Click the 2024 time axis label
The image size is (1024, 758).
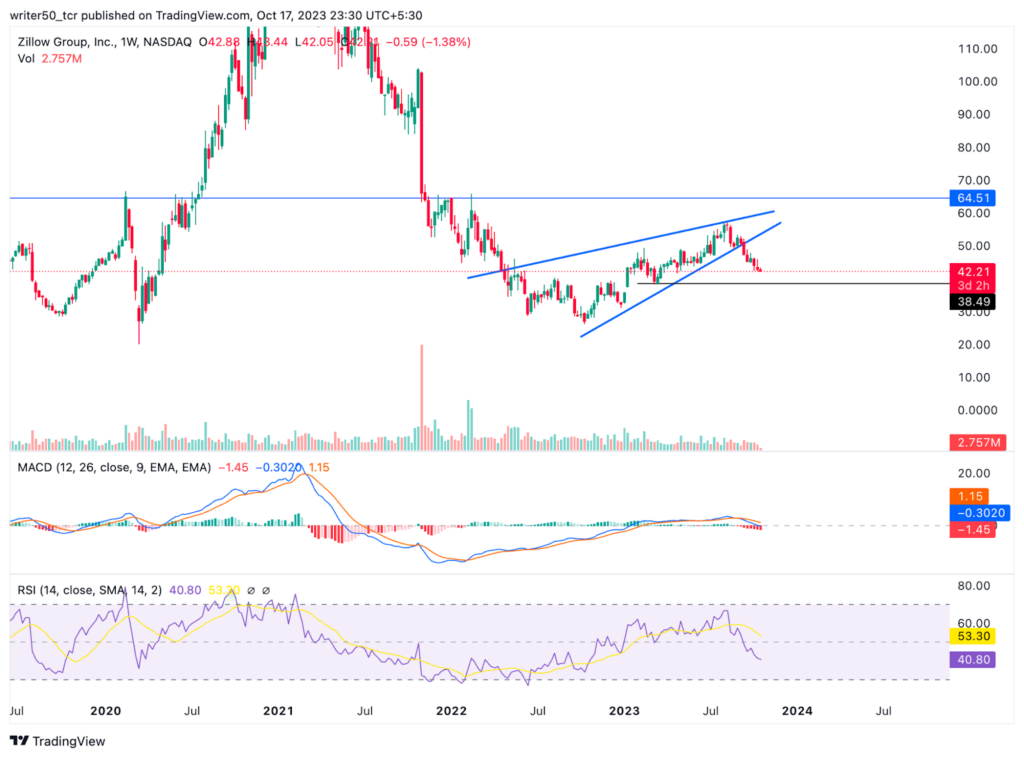coord(797,710)
